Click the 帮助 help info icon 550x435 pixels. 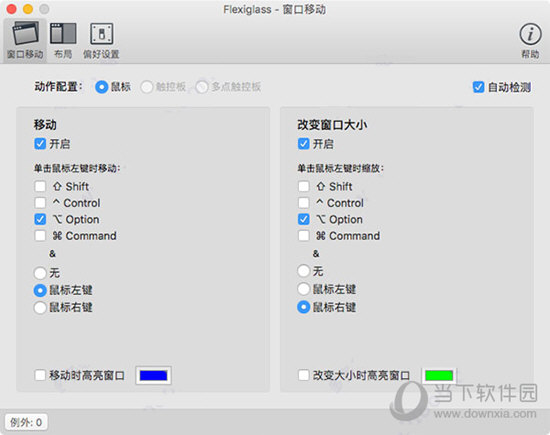click(530, 40)
